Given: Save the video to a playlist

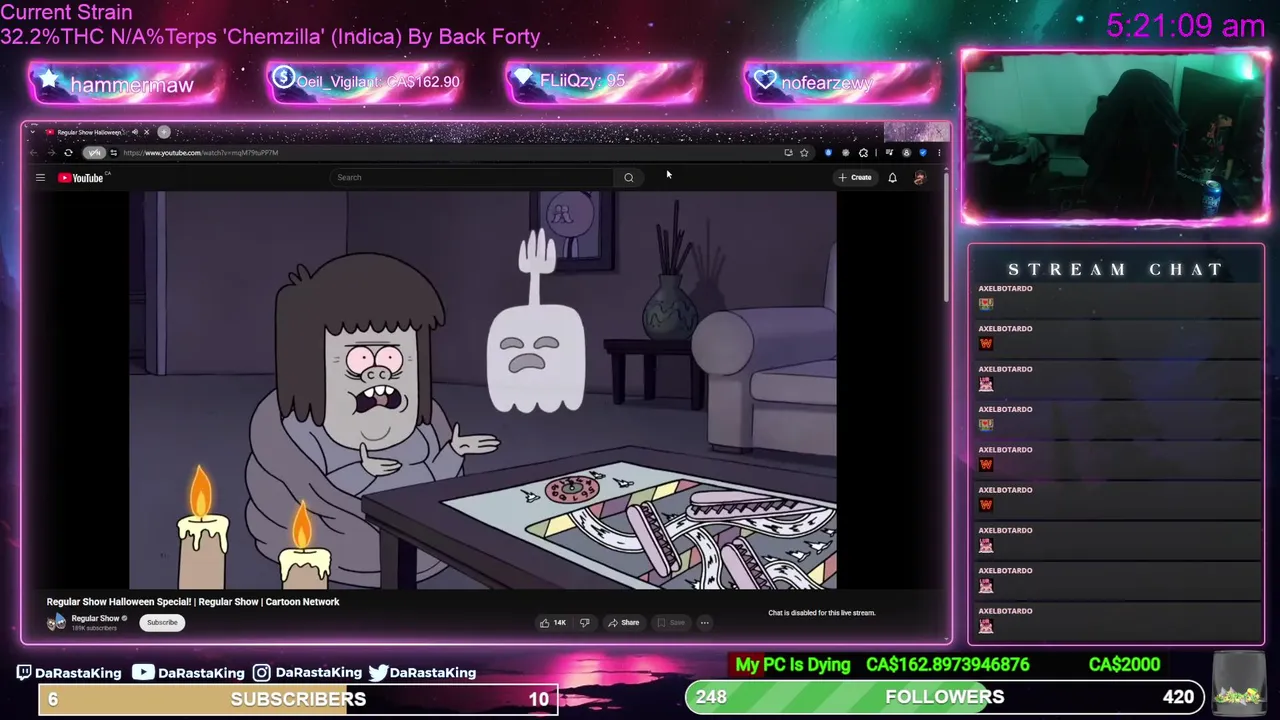Looking at the screenshot, I should pos(671,623).
